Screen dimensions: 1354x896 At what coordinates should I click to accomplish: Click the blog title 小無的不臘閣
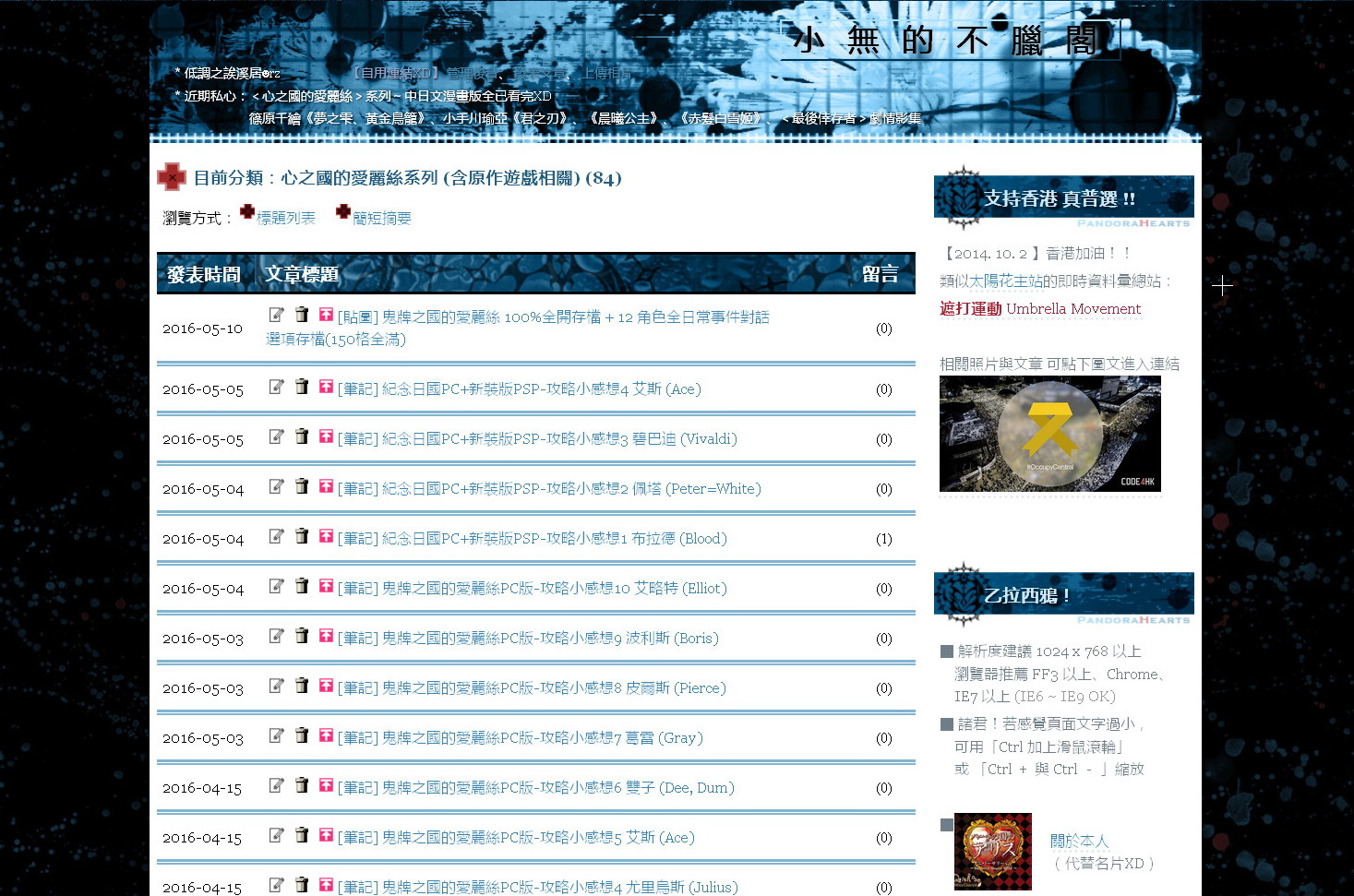coord(946,41)
